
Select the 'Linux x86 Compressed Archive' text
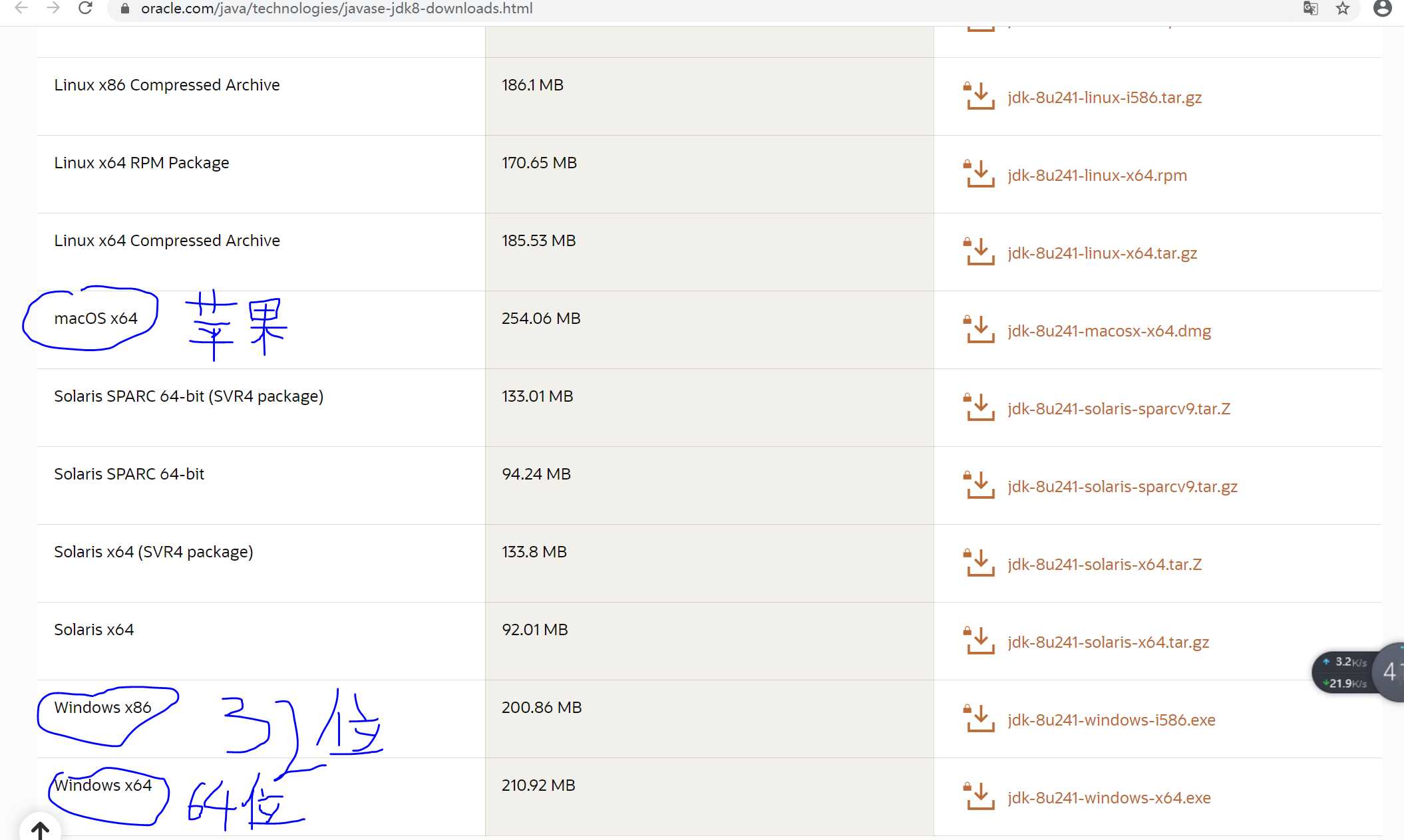click(167, 85)
